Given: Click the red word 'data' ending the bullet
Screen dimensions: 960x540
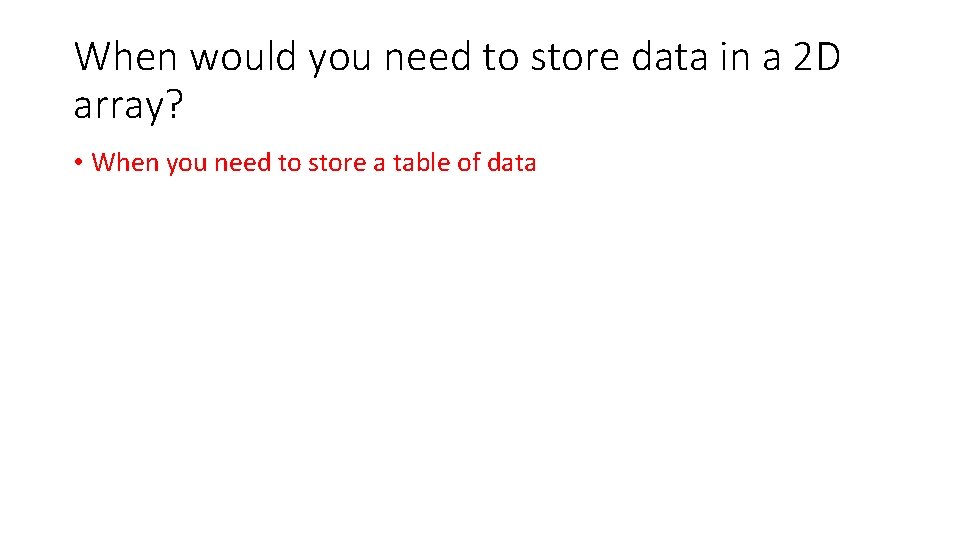Looking at the screenshot, I should pyautogui.click(x=512, y=162).
